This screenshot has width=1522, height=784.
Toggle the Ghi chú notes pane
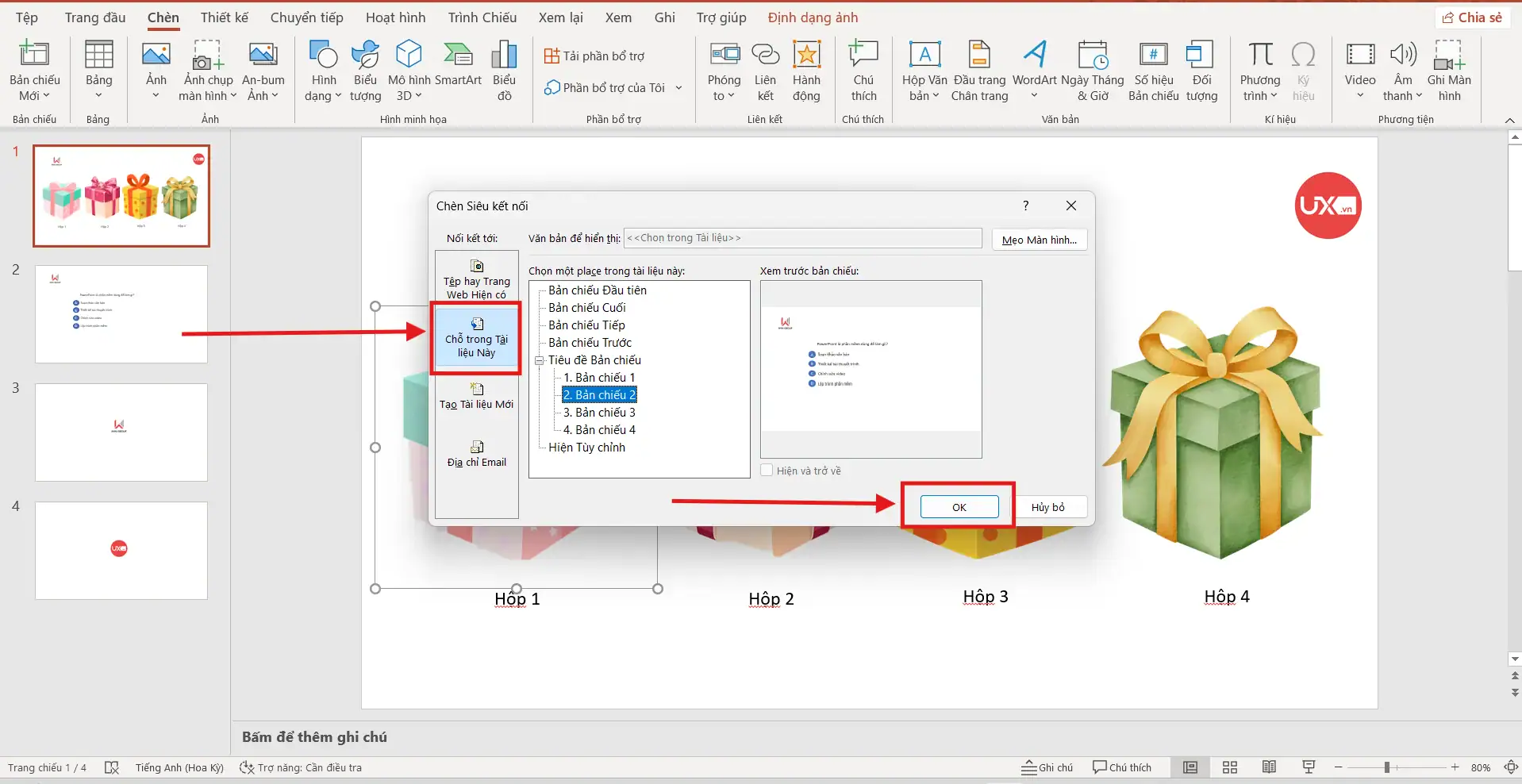point(1046,767)
